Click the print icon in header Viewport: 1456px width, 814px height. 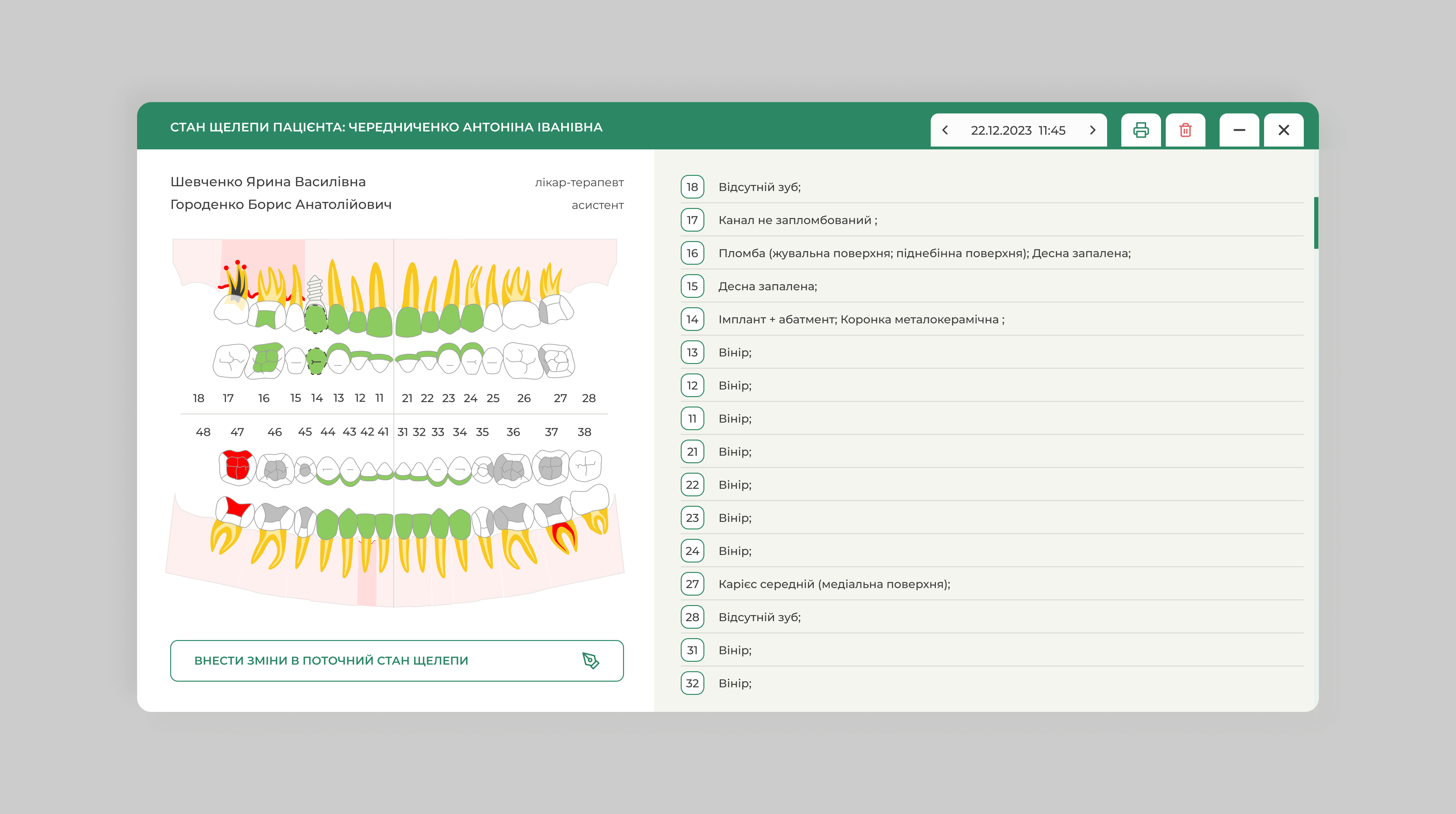[1141, 130]
